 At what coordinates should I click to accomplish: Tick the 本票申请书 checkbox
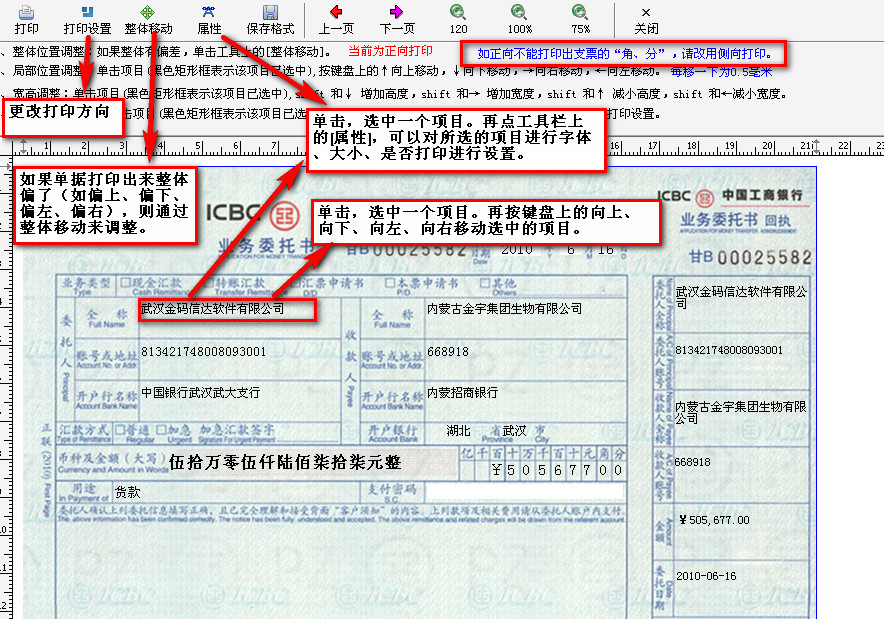point(390,282)
